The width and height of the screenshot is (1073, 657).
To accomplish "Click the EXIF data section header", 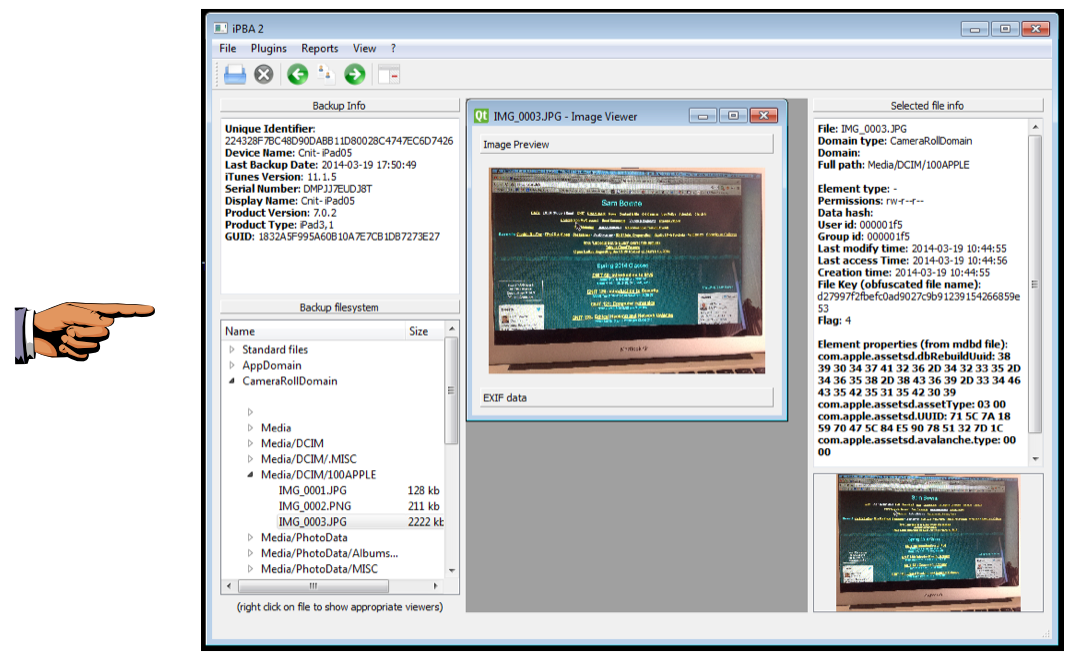I will coord(626,398).
